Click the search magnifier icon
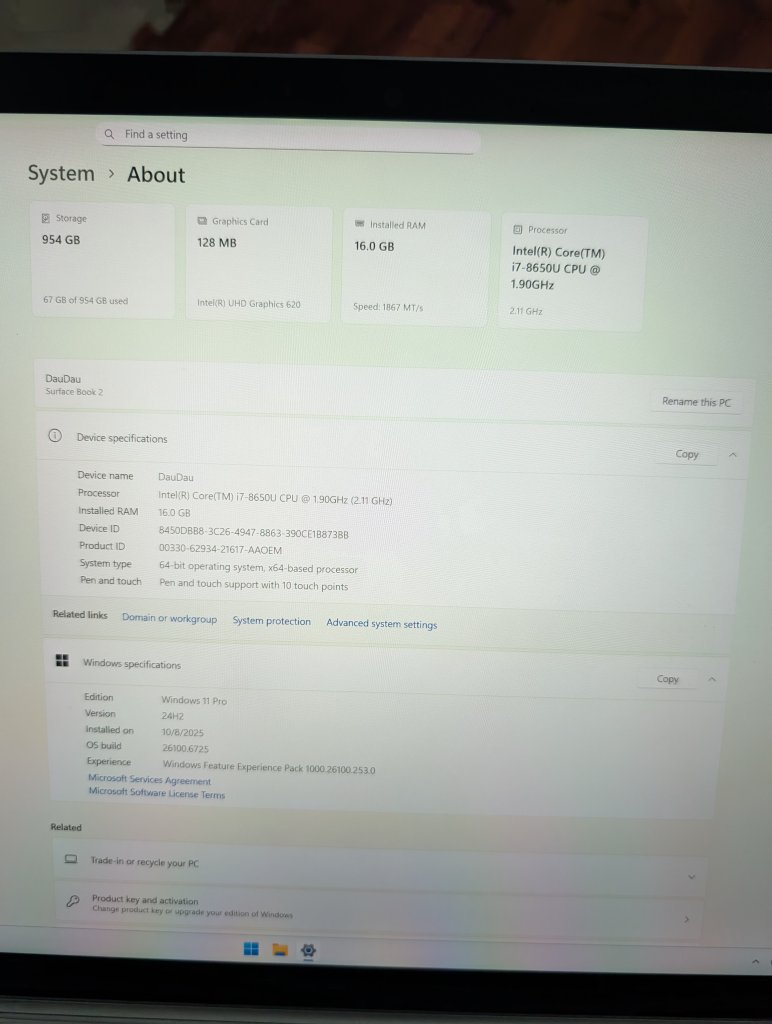The image size is (772, 1024). [109, 134]
